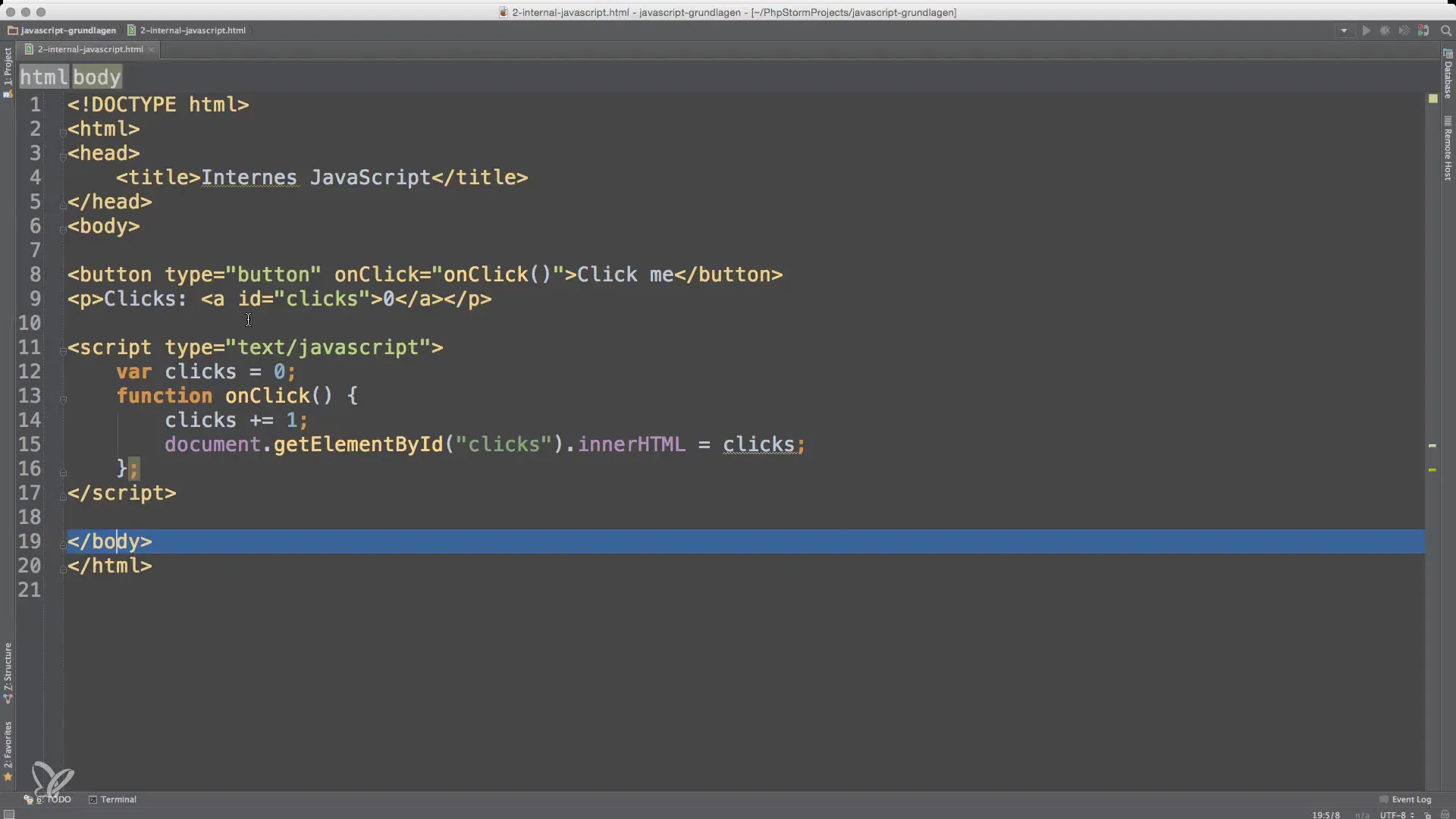Screen dimensions: 1456x819
Task: Click yellow-green stripe mark near line 16
Action: click(x=1432, y=470)
